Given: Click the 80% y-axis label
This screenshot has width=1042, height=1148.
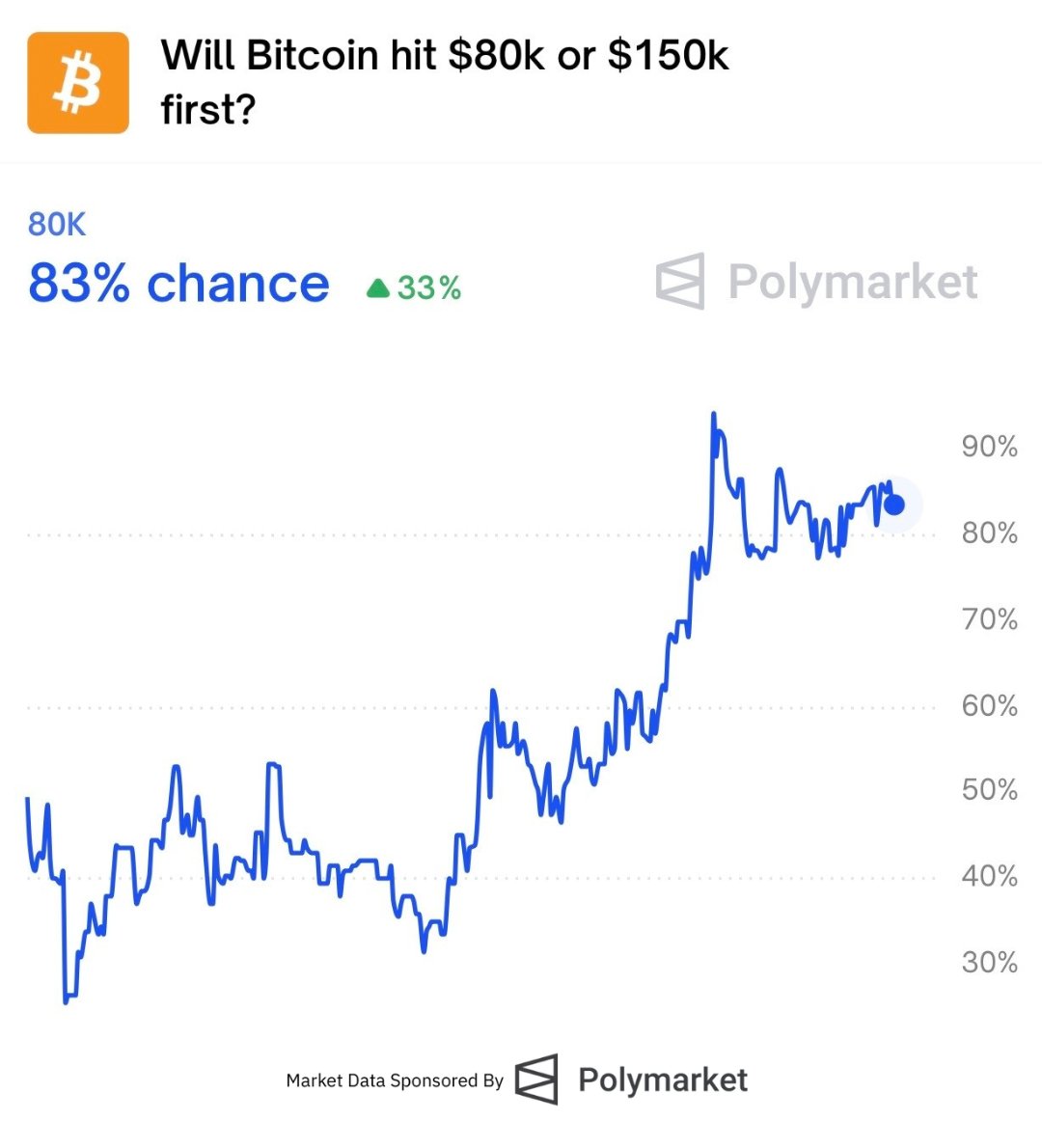Looking at the screenshot, I should (x=989, y=533).
